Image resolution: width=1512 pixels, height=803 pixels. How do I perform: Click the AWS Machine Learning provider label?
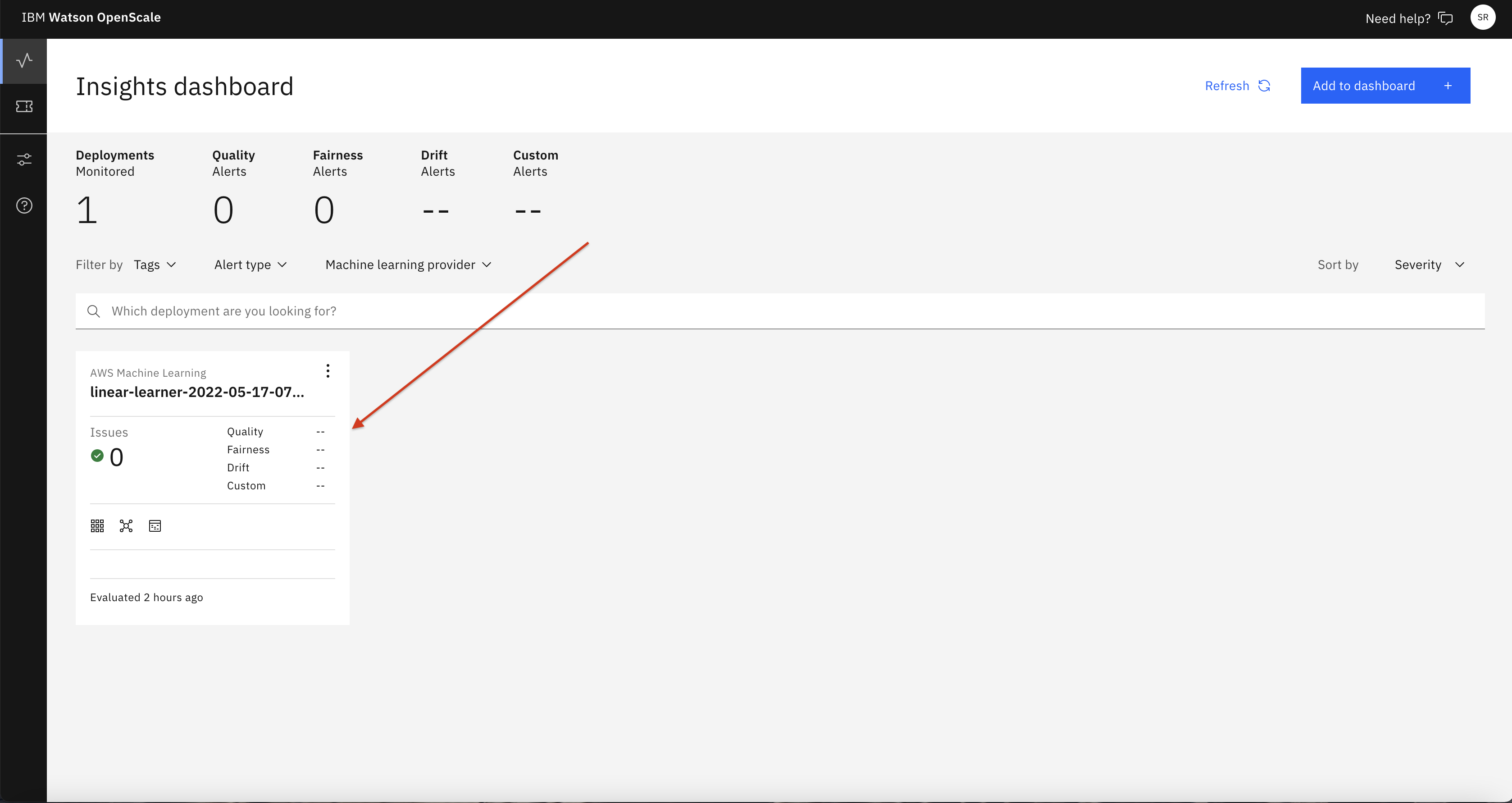point(148,373)
